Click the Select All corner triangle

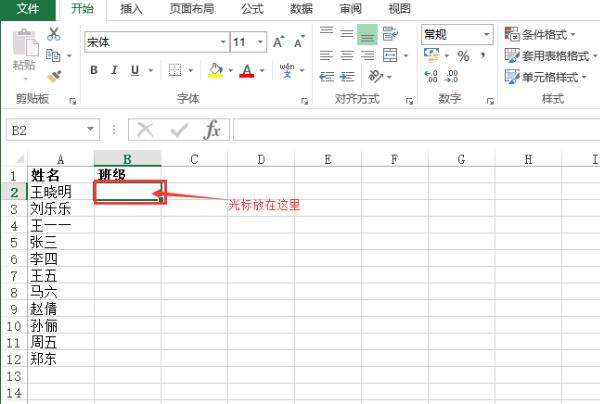(x=19, y=159)
